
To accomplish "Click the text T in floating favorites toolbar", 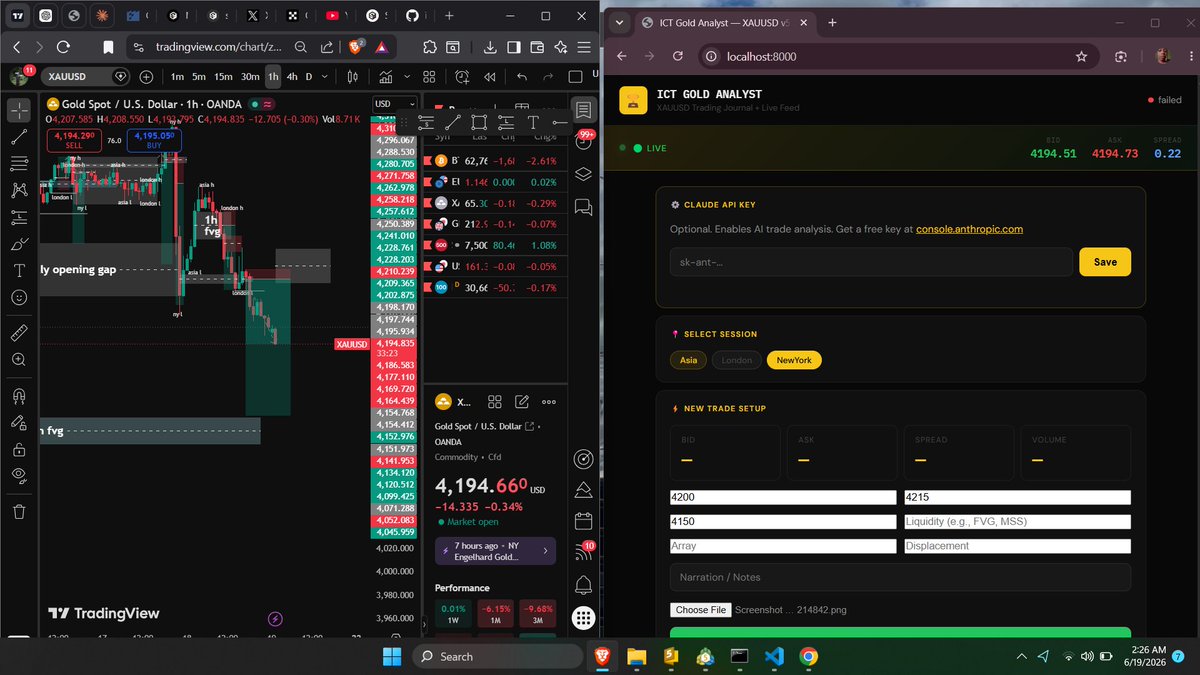I will (x=533, y=122).
